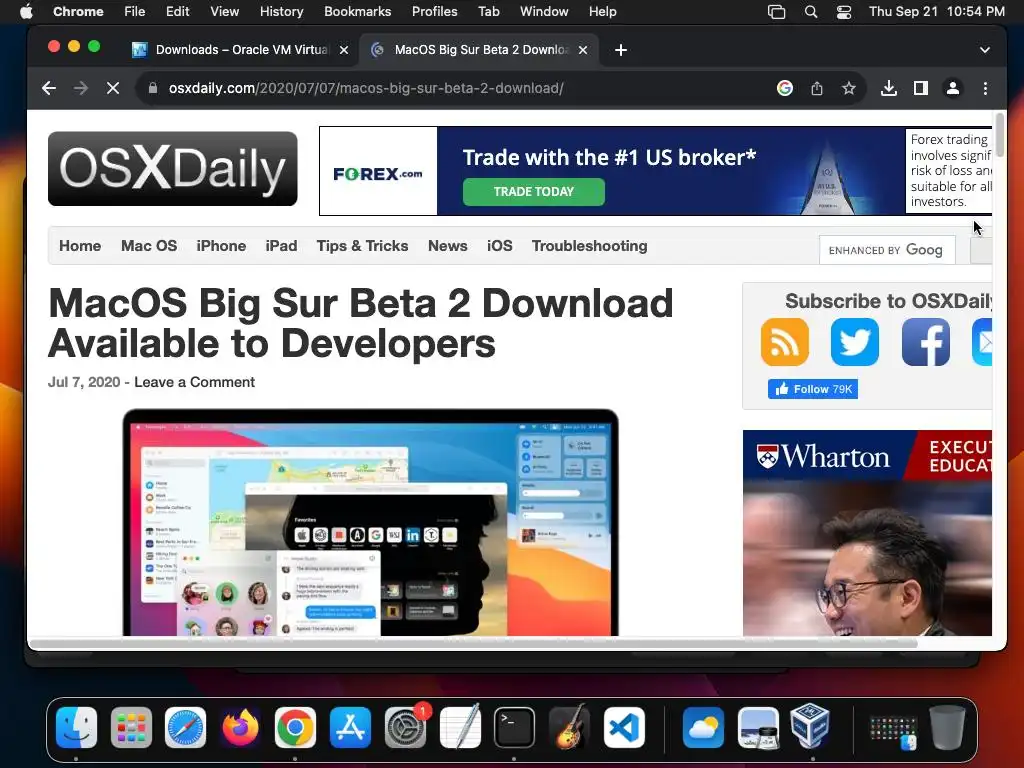Toggle the Chrome side panel icon

click(x=921, y=88)
